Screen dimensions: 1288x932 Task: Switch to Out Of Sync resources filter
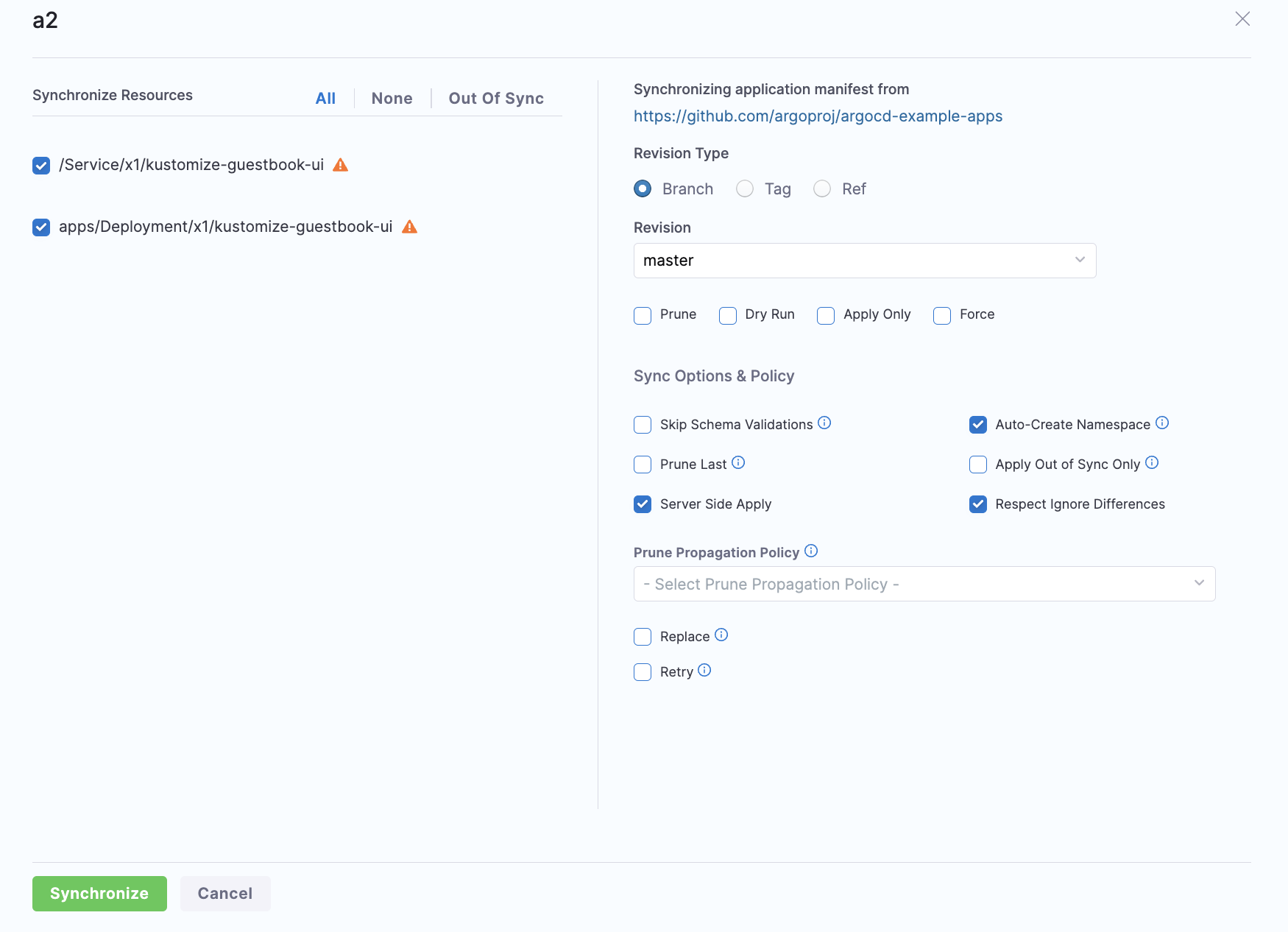coord(496,99)
